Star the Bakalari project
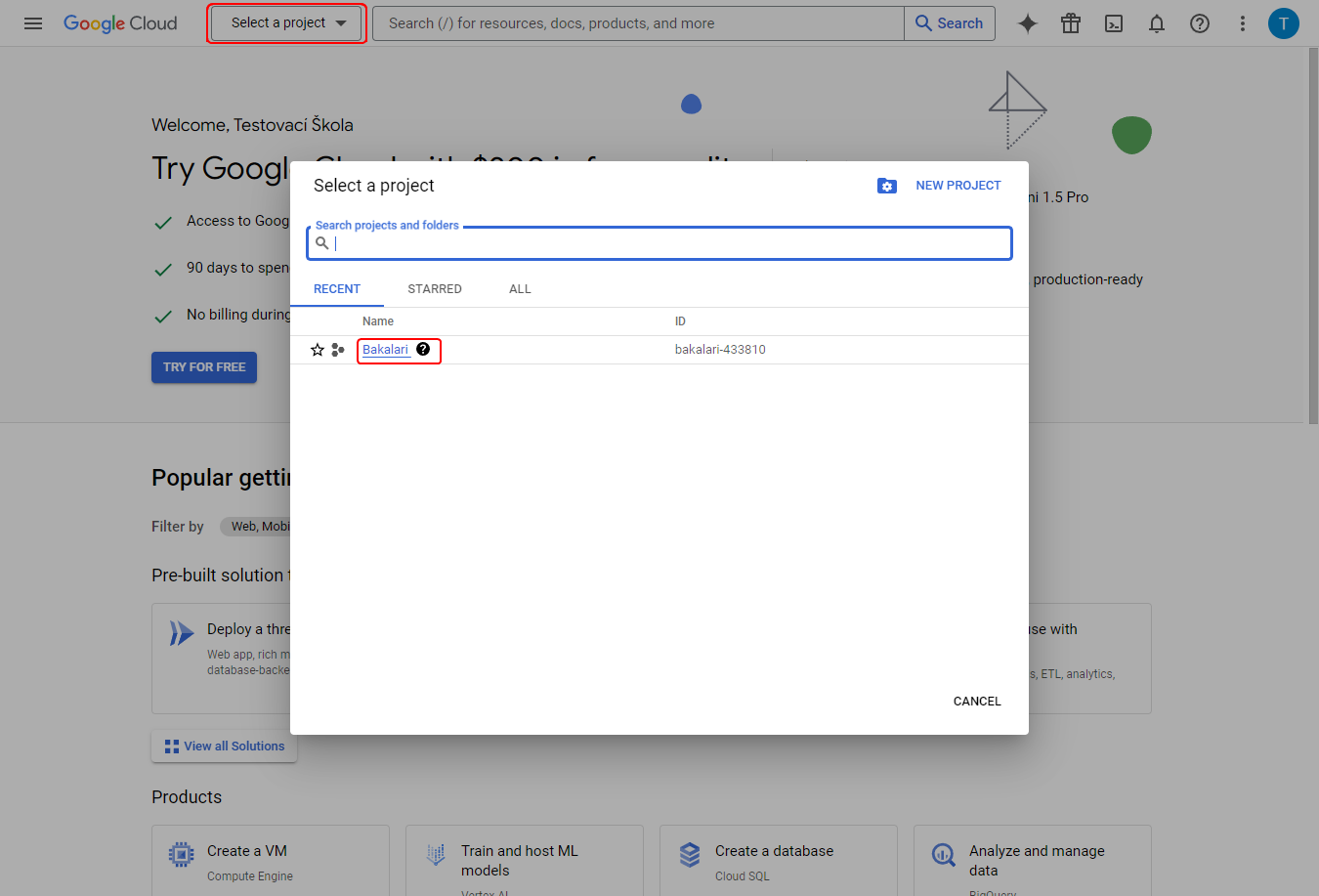This screenshot has height=896, width=1319. (318, 350)
